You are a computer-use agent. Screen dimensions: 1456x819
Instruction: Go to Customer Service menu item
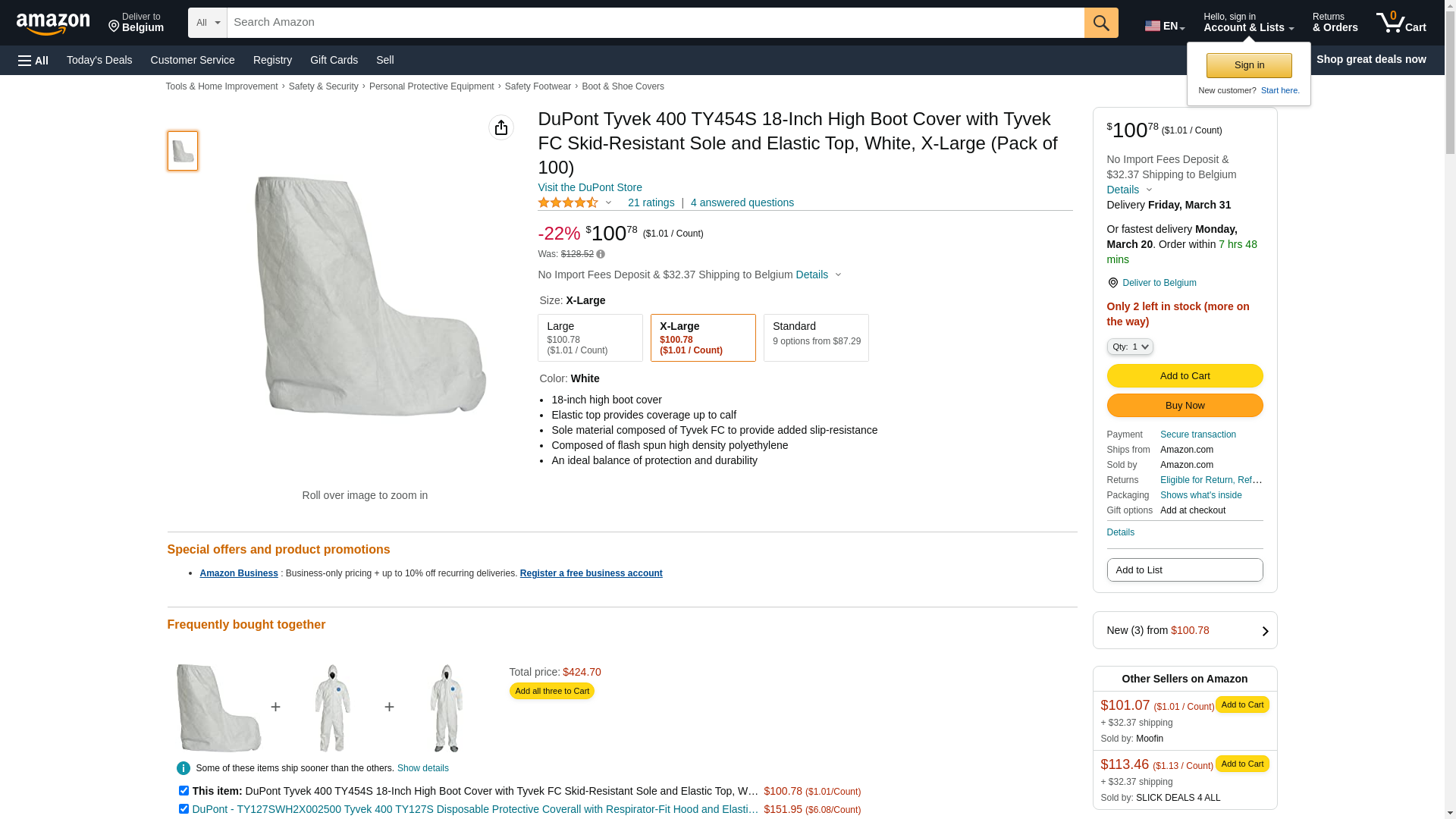pos(193,60)
